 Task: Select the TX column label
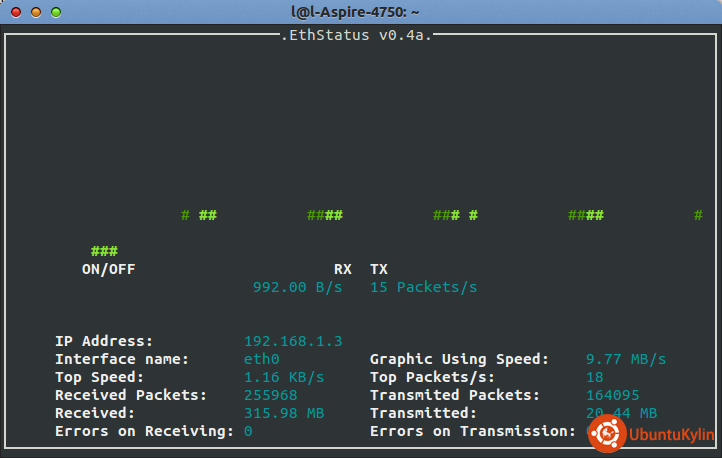[x=379, y=269]
